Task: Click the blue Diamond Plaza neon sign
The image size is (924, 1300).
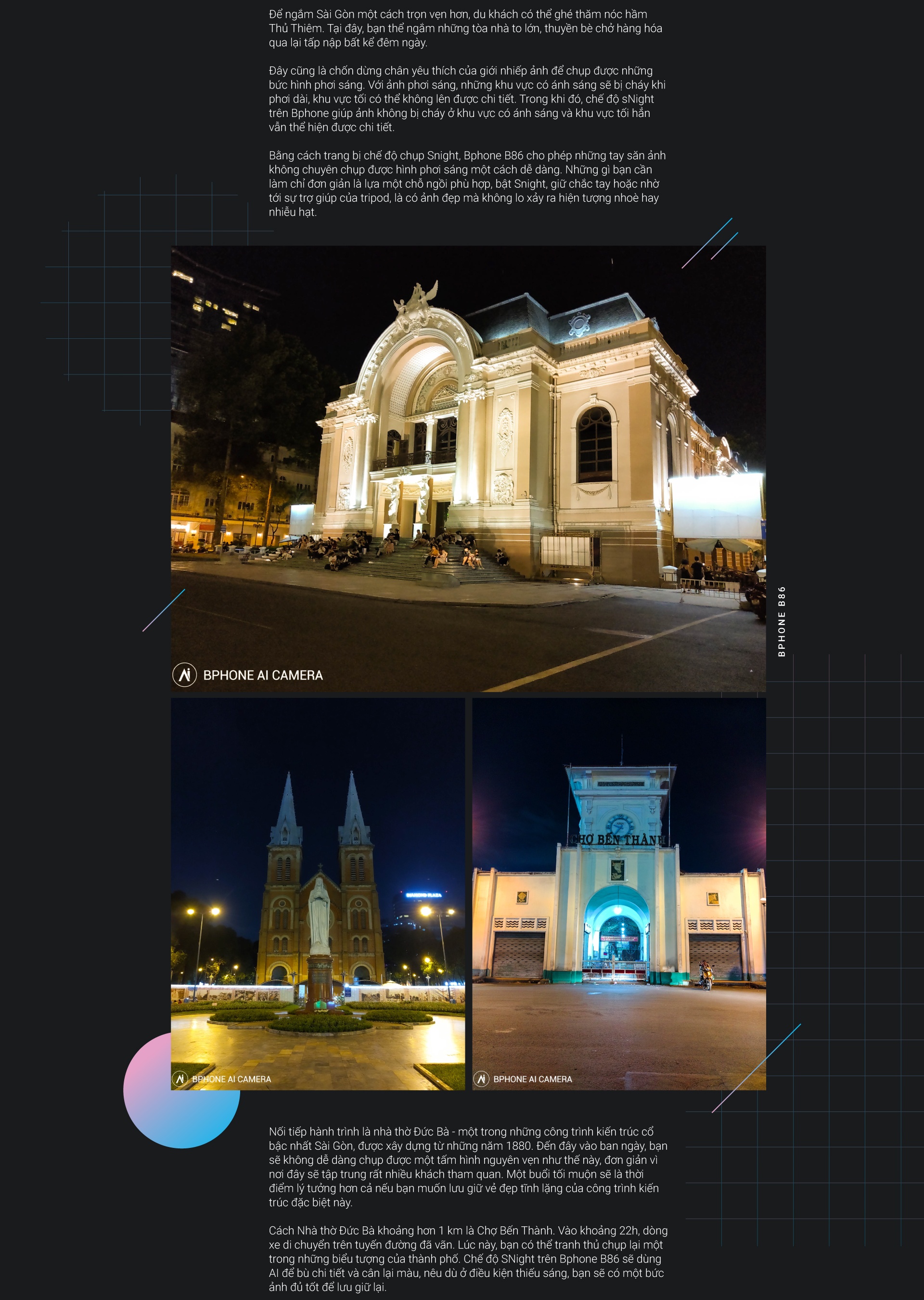Action: (x=424, y=895)
